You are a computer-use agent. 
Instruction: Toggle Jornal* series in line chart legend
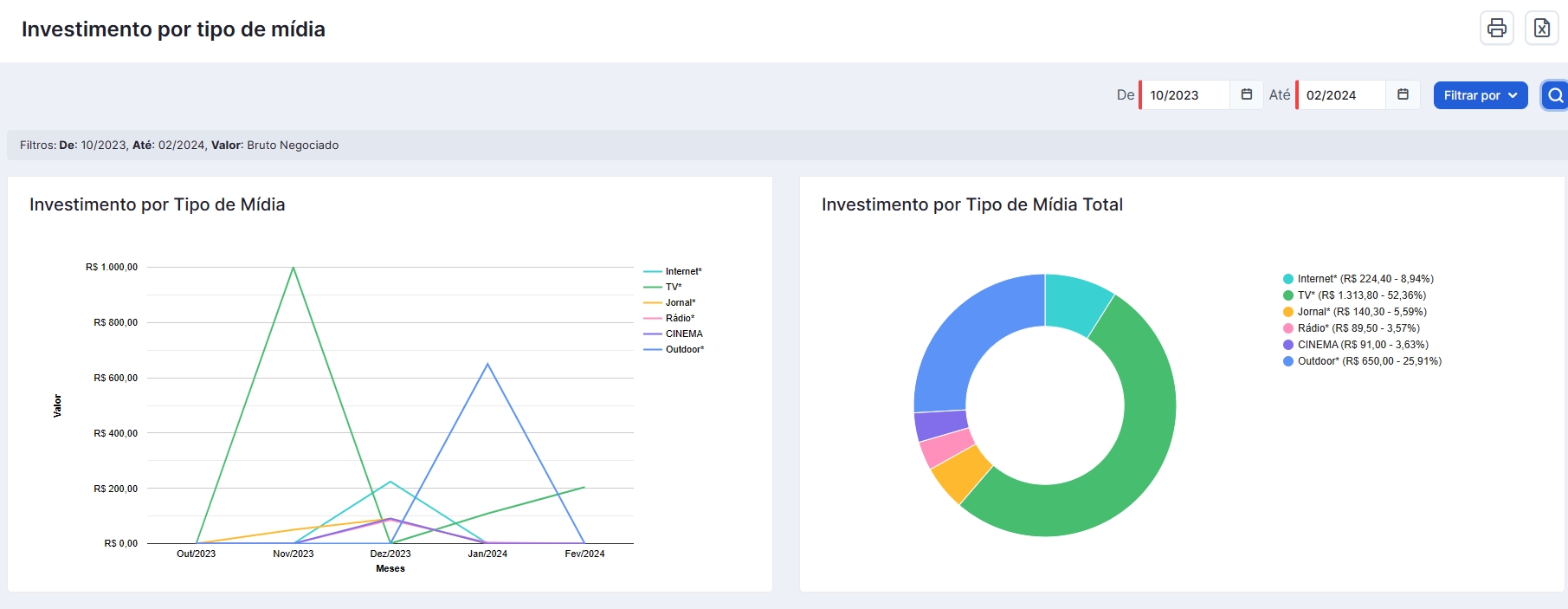tap(669, 302)
